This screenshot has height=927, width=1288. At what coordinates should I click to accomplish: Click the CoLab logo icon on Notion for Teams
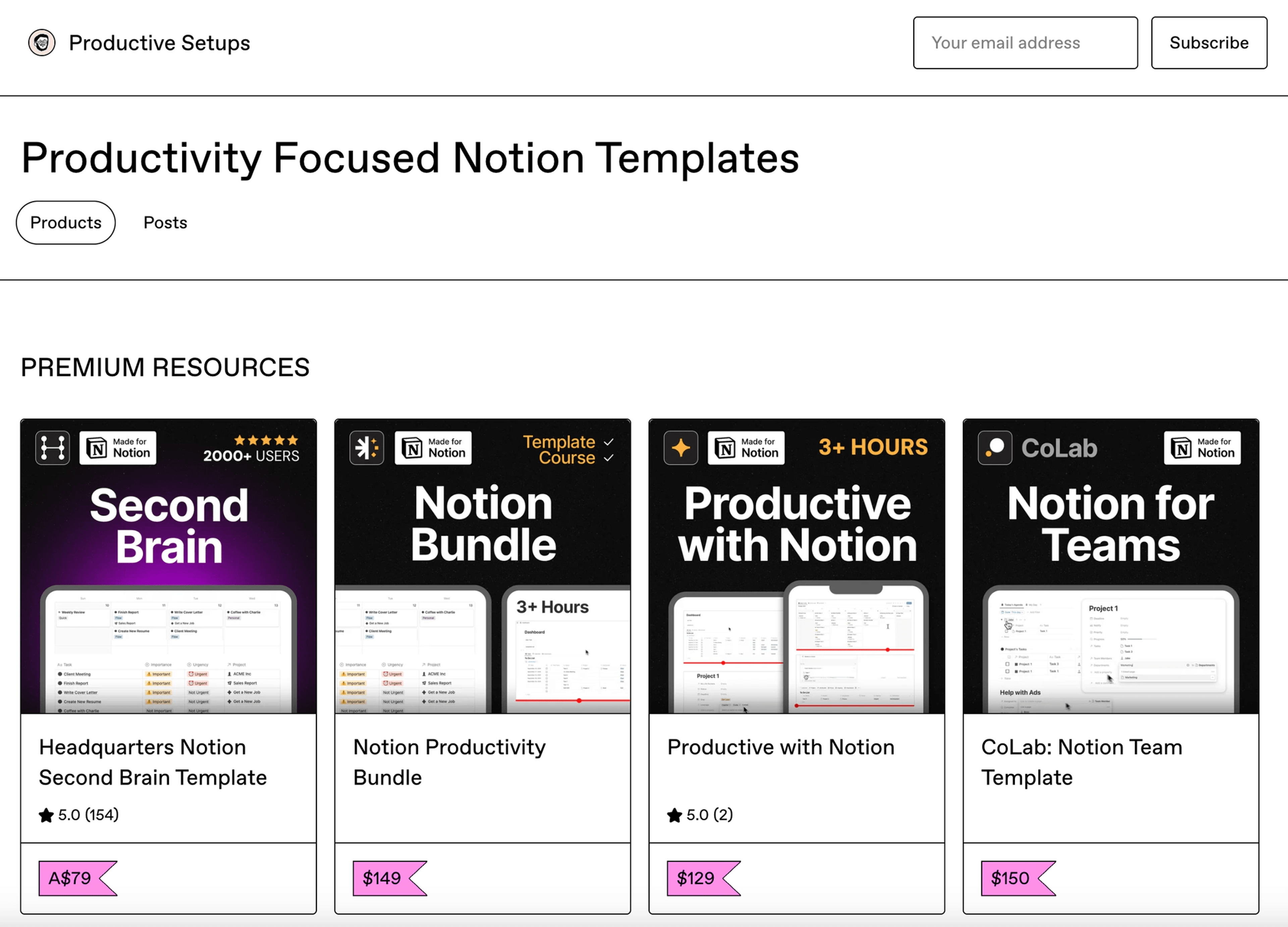(995, 448)
